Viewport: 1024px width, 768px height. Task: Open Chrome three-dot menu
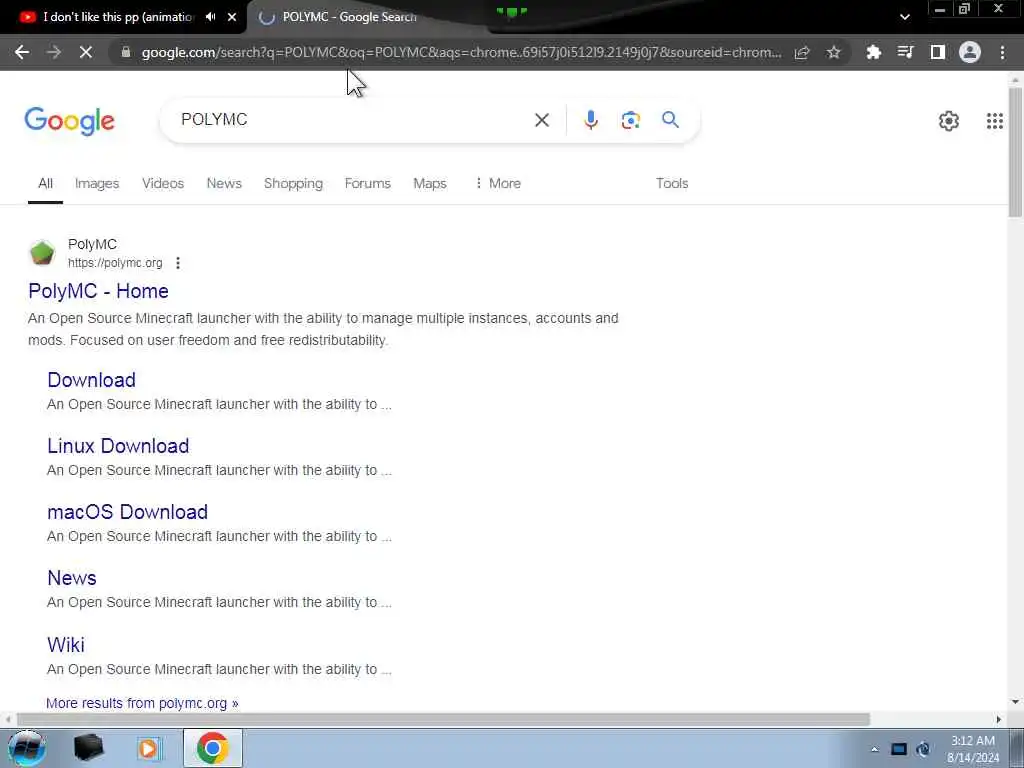(x=1002, y=52)
